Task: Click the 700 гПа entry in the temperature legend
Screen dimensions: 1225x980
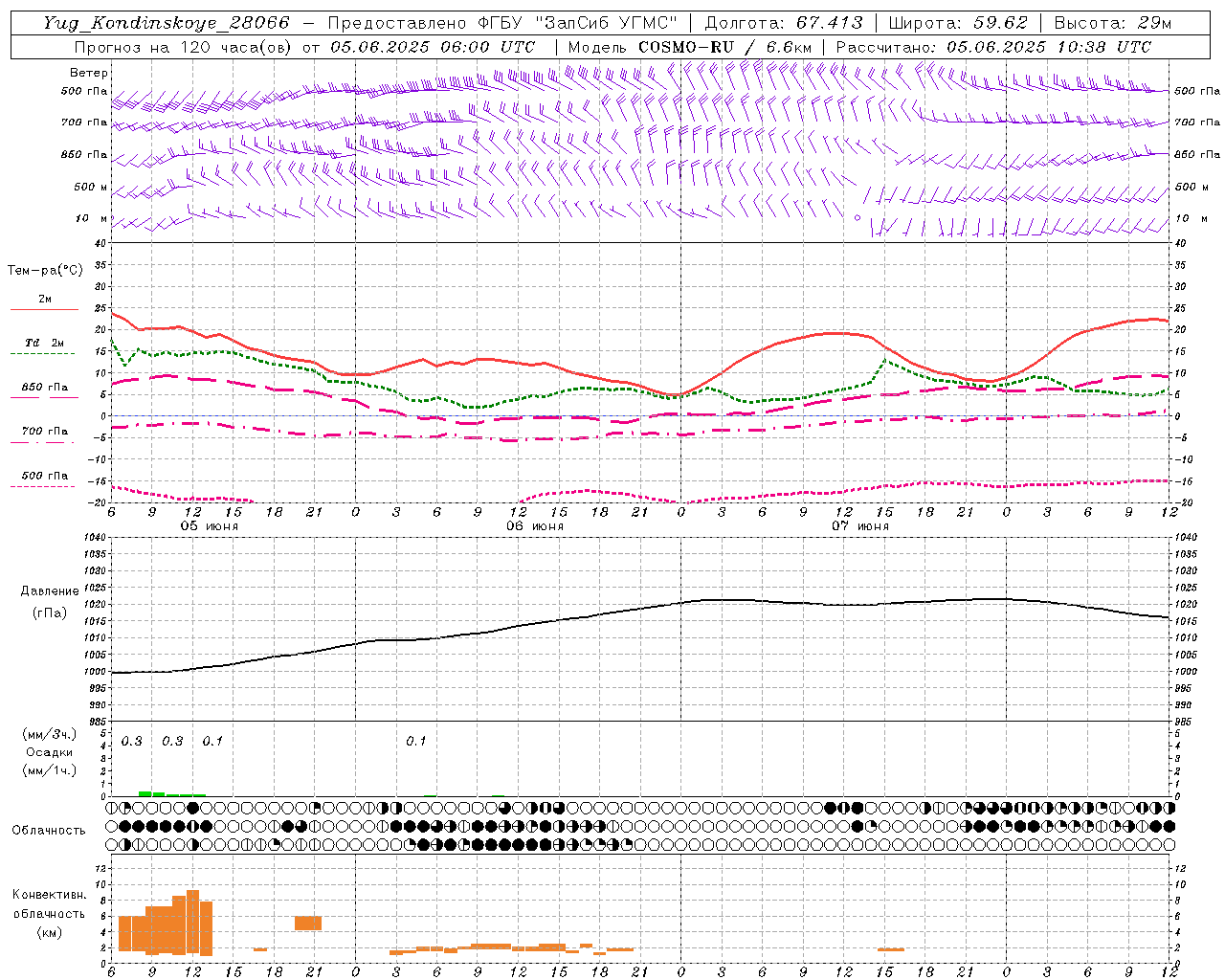Action: click(44, 435)
